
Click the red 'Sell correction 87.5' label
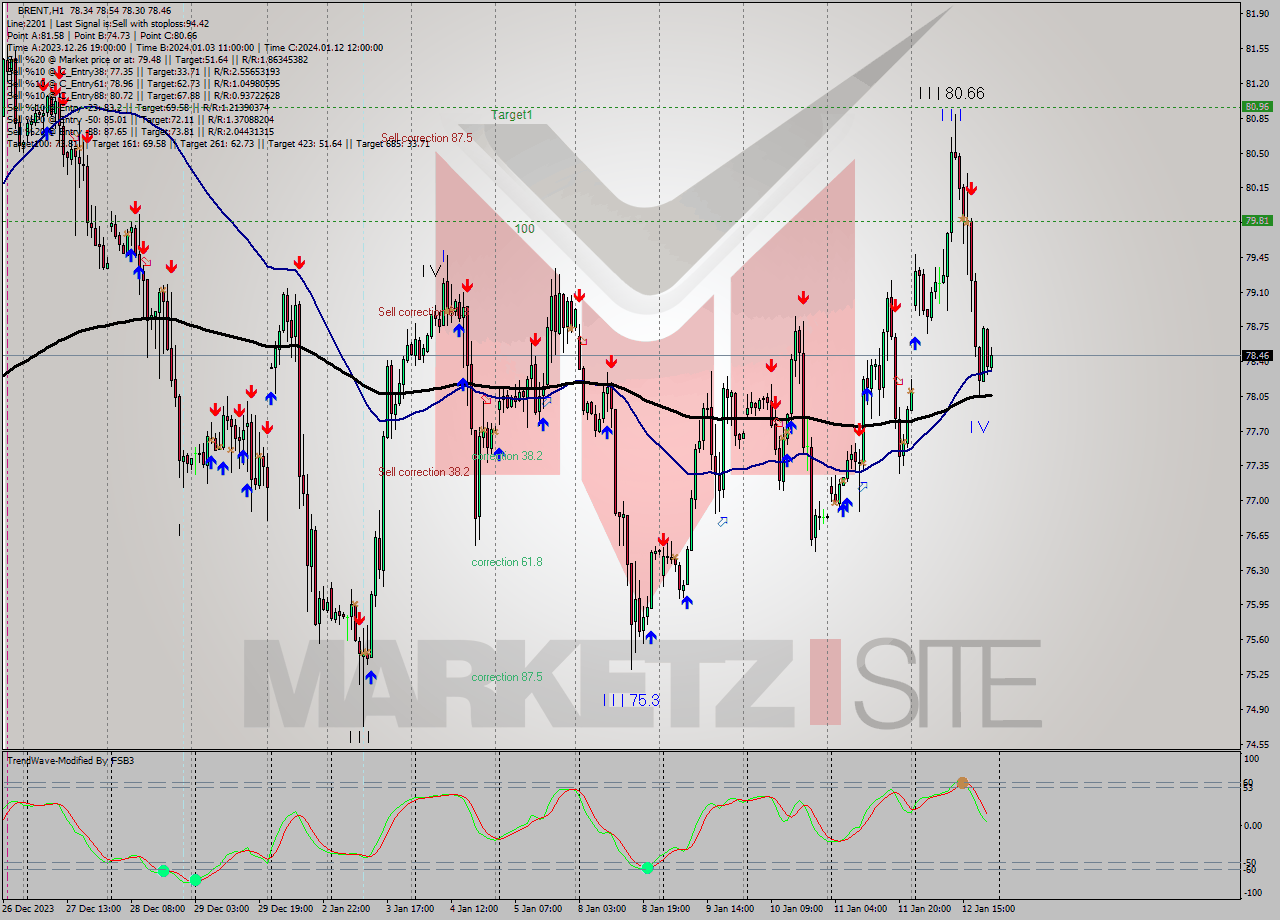point(426,138)
